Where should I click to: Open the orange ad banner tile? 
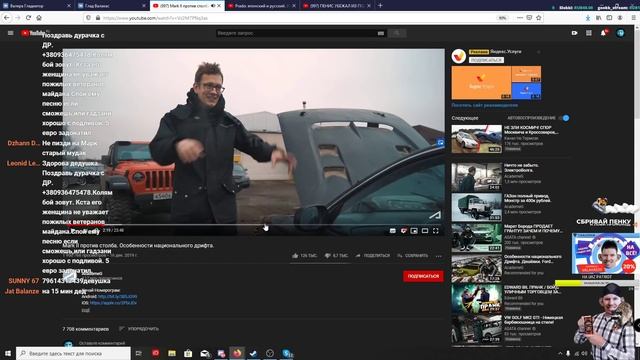pos(481,82)
